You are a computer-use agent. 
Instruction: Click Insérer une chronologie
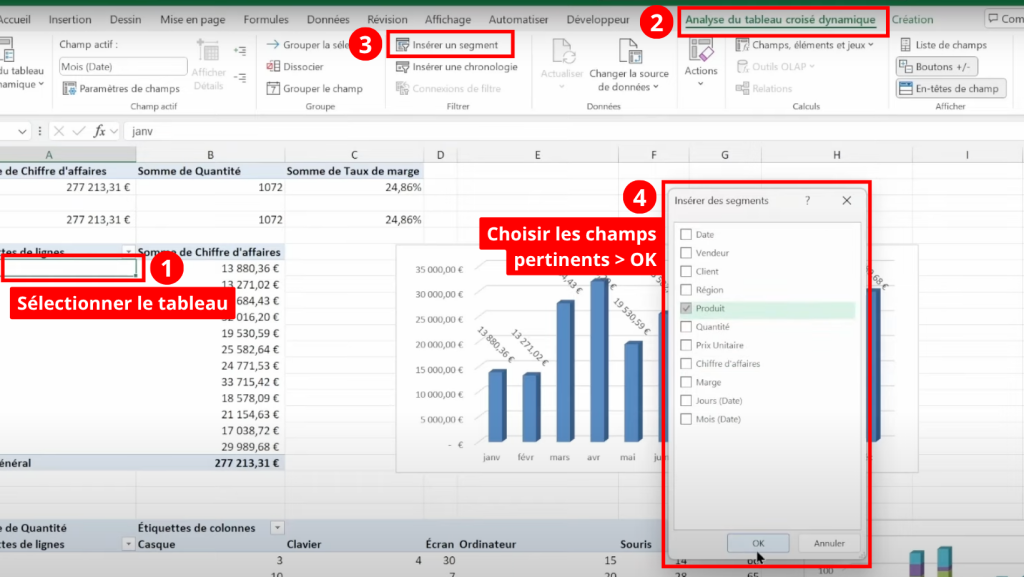456,67
